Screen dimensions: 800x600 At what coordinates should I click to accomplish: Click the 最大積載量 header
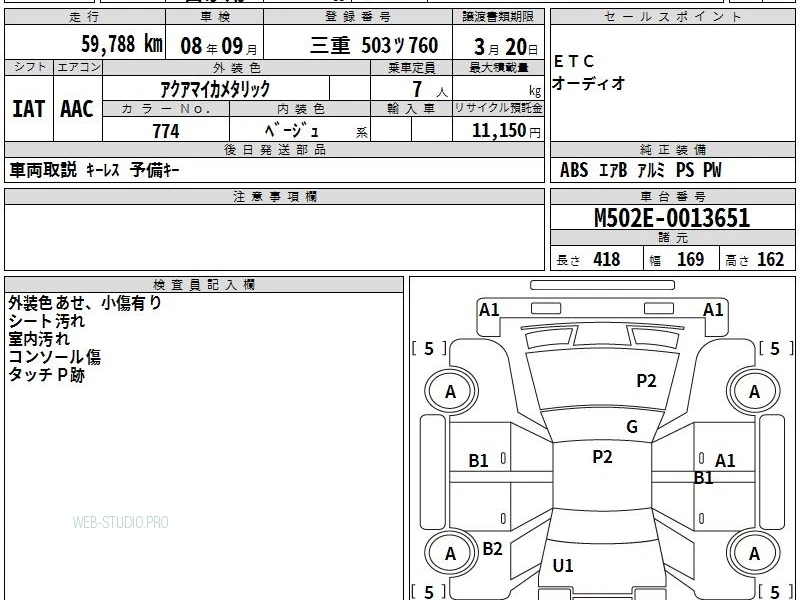pos(498,68)
